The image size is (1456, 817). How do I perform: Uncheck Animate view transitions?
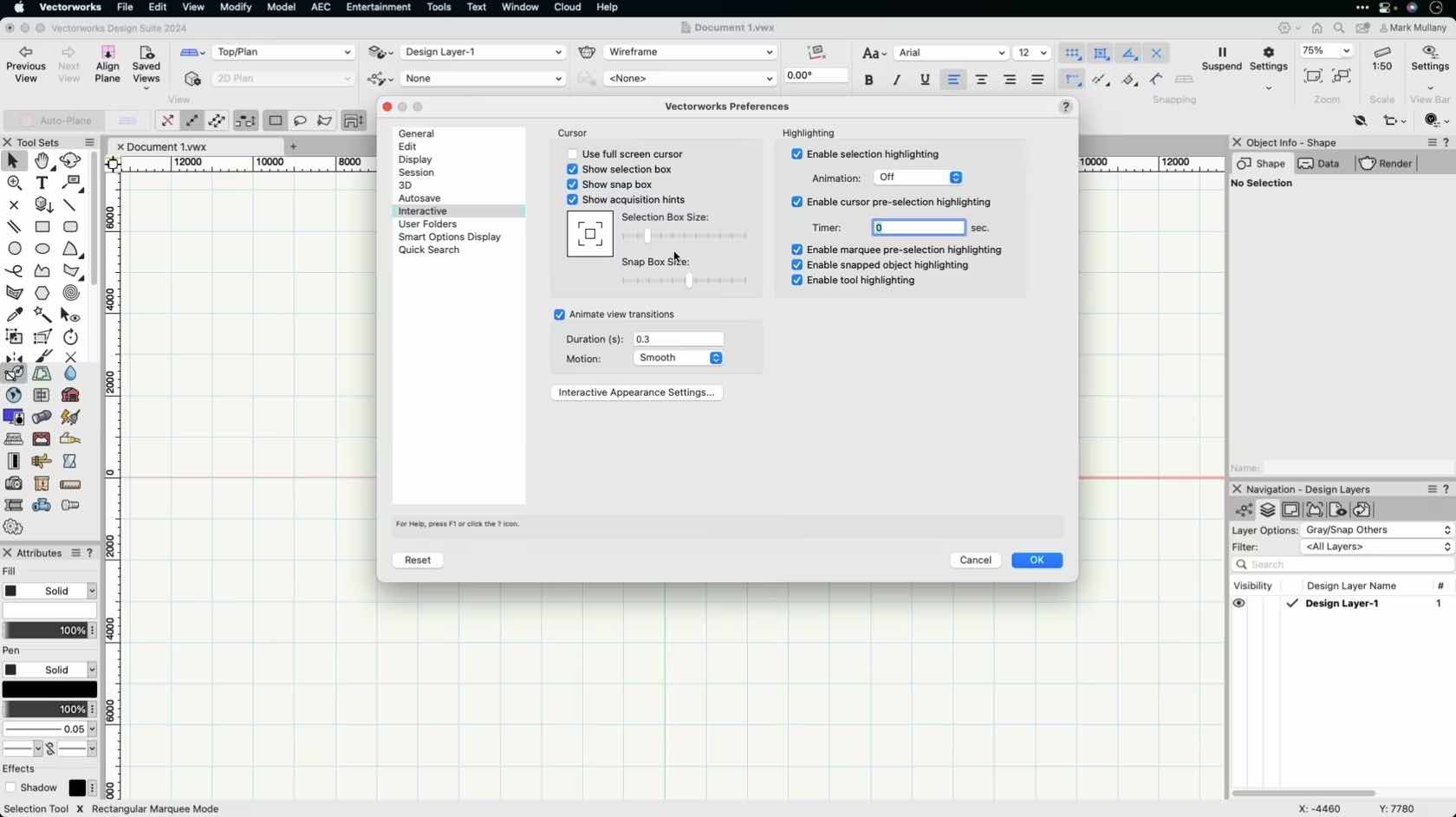559,314
